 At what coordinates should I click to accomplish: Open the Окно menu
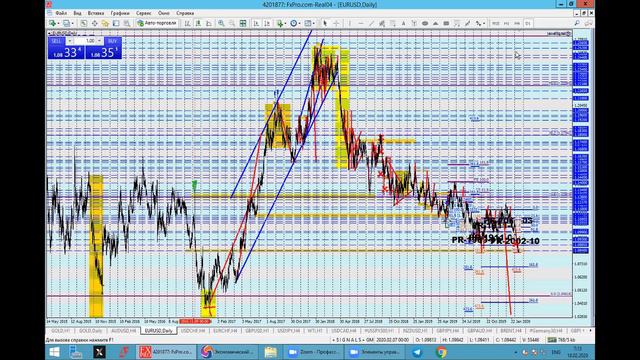pos(164,13)
